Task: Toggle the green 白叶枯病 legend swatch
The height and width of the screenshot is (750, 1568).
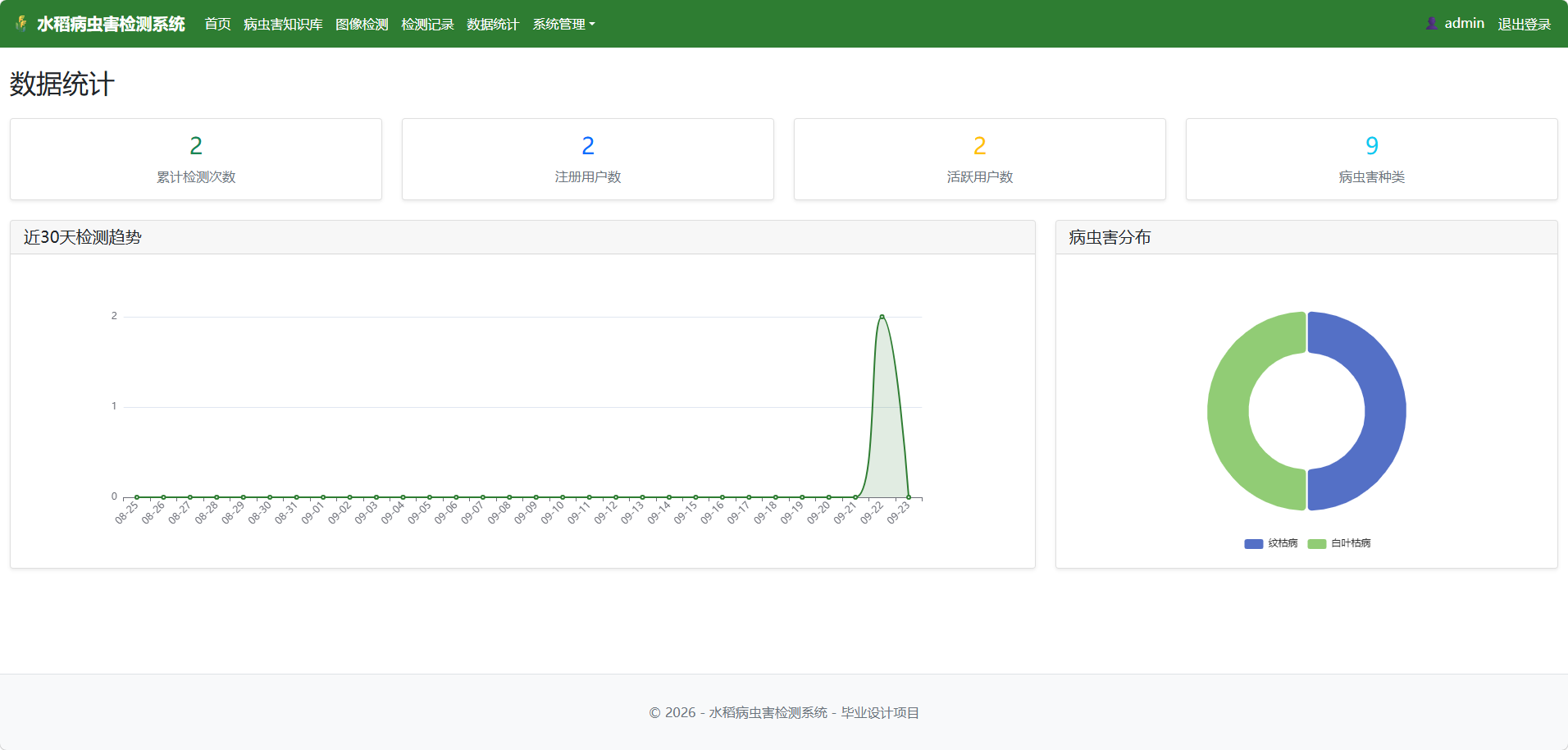Action: (x=1316, y=543)
